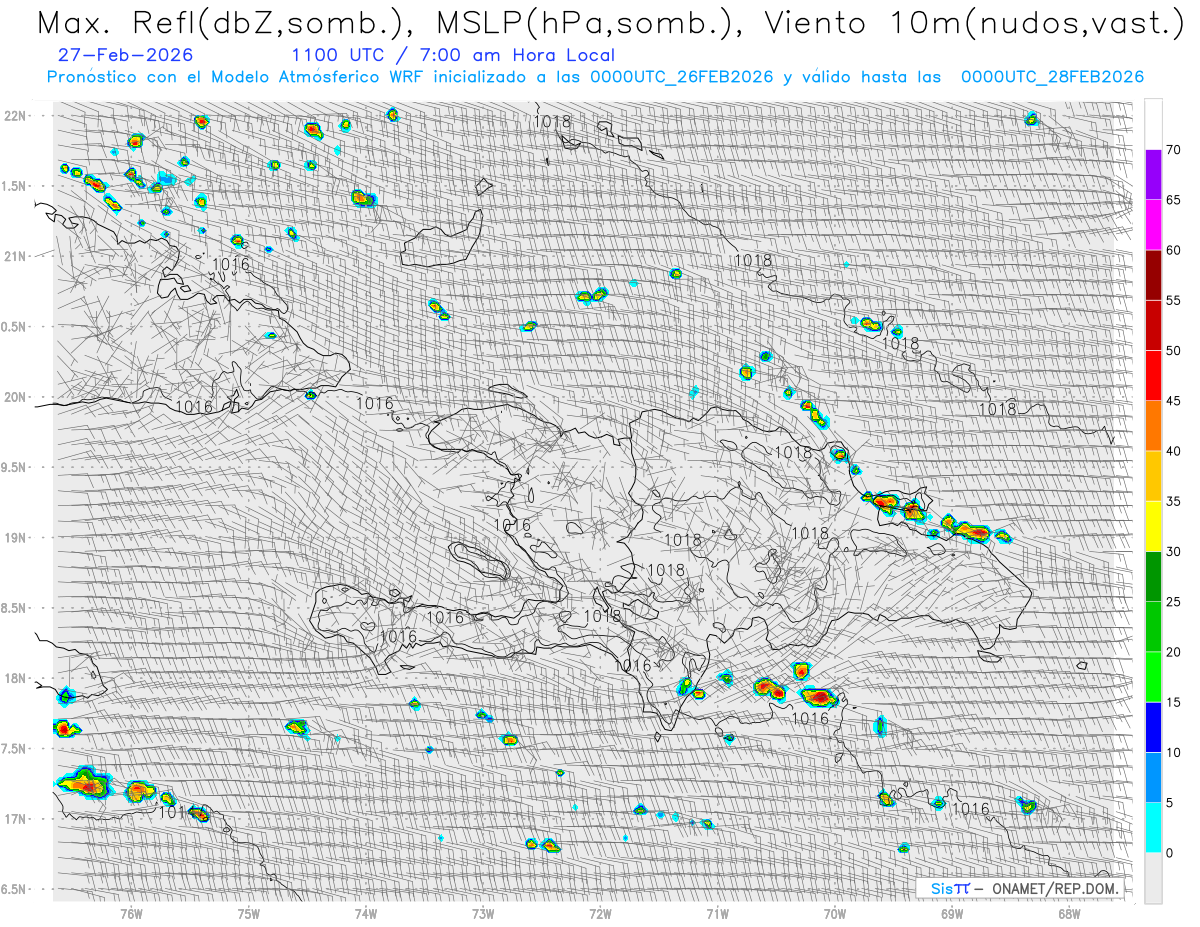This screenshot has width=1200, height=927.
Task: Pick the dark green 25-30 dBZ legend color
Action: (1153, 576)
